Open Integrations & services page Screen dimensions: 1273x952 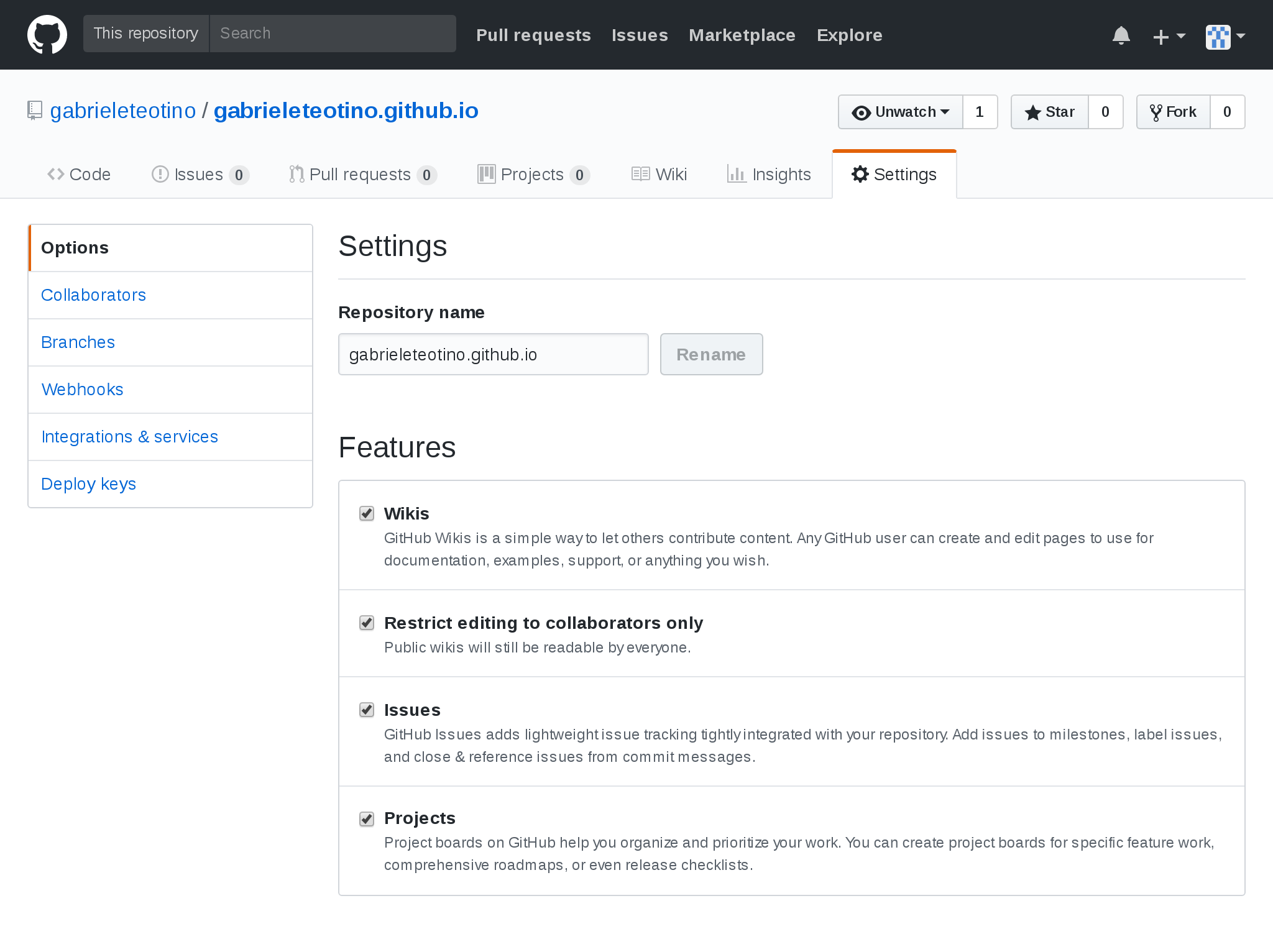pos(170,437)
